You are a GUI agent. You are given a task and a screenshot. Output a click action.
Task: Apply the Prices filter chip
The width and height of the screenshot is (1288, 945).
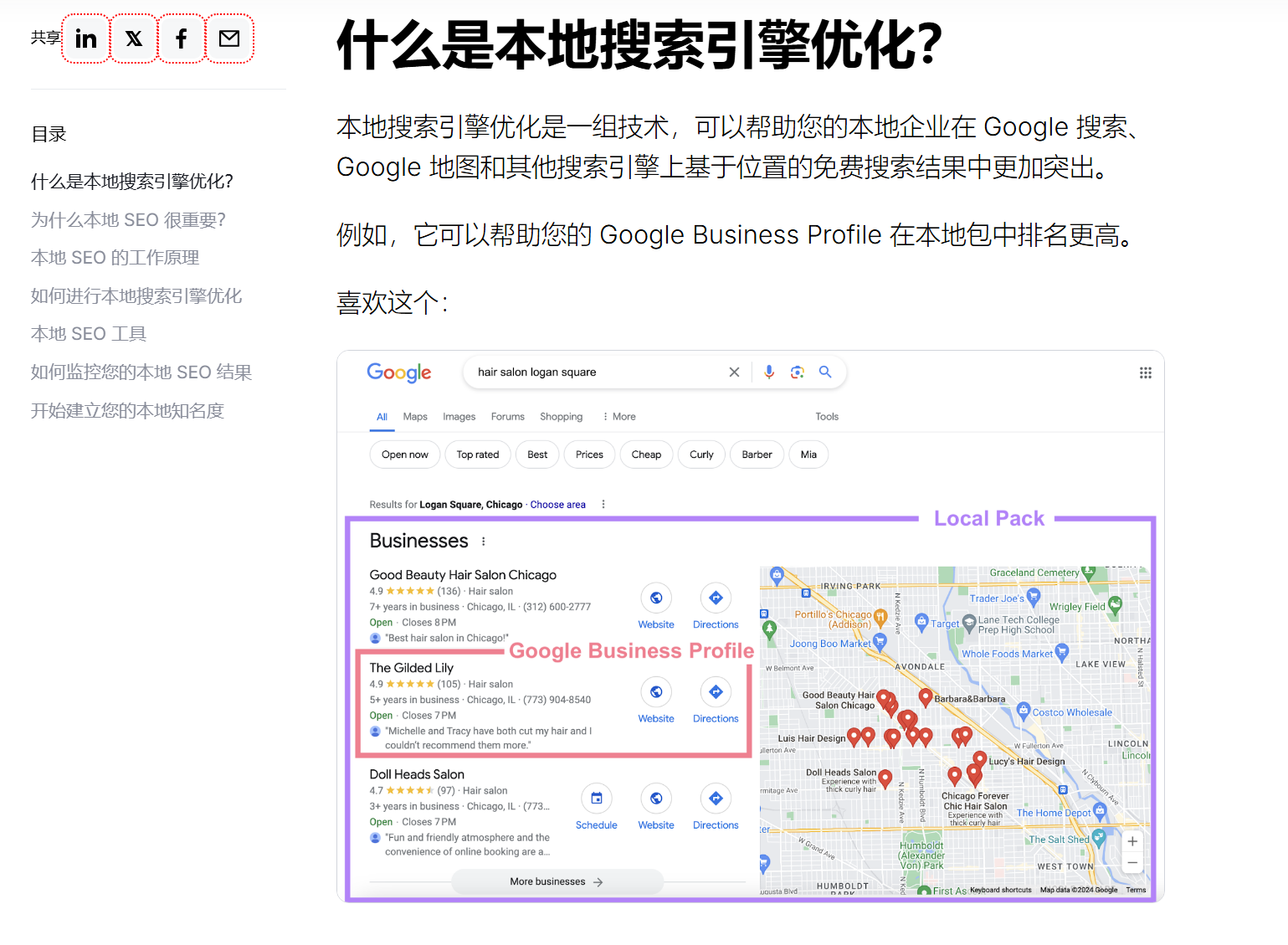(x=589, y=455)
